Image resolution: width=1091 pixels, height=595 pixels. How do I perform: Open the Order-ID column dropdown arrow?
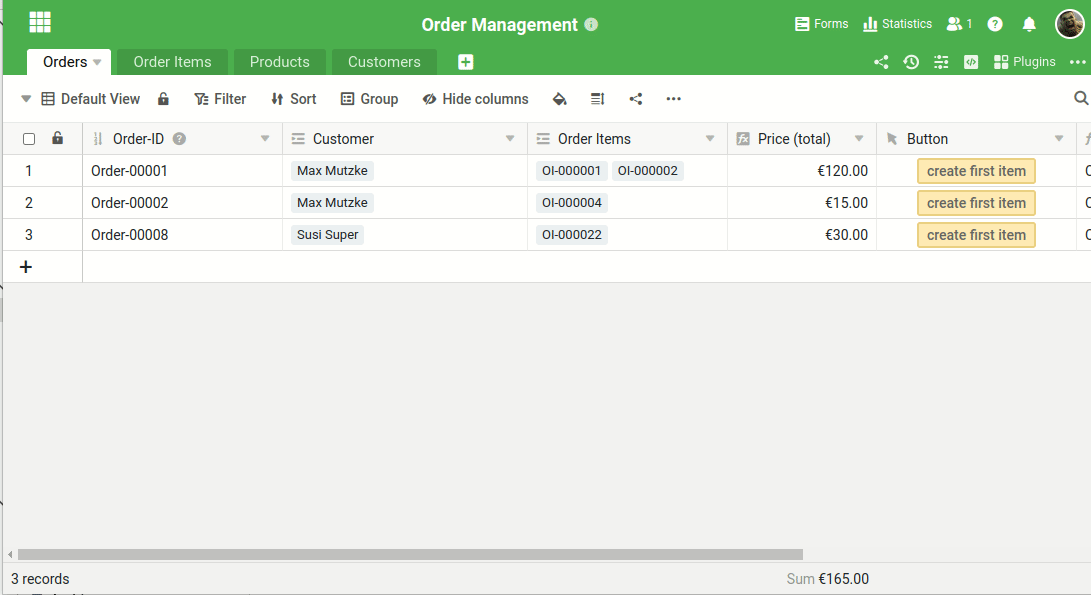coord(265,138)
